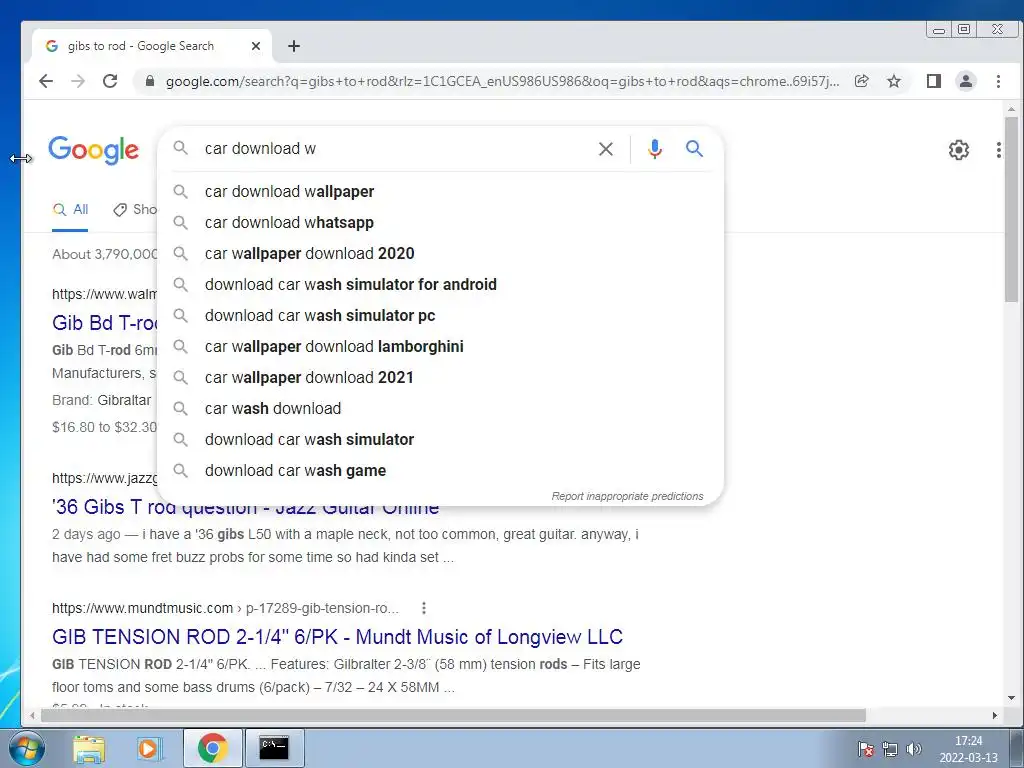Viewport: 1024px width, 768px height.
Task: Close the 'gibs to rod' tab
Action: (256, 46)
